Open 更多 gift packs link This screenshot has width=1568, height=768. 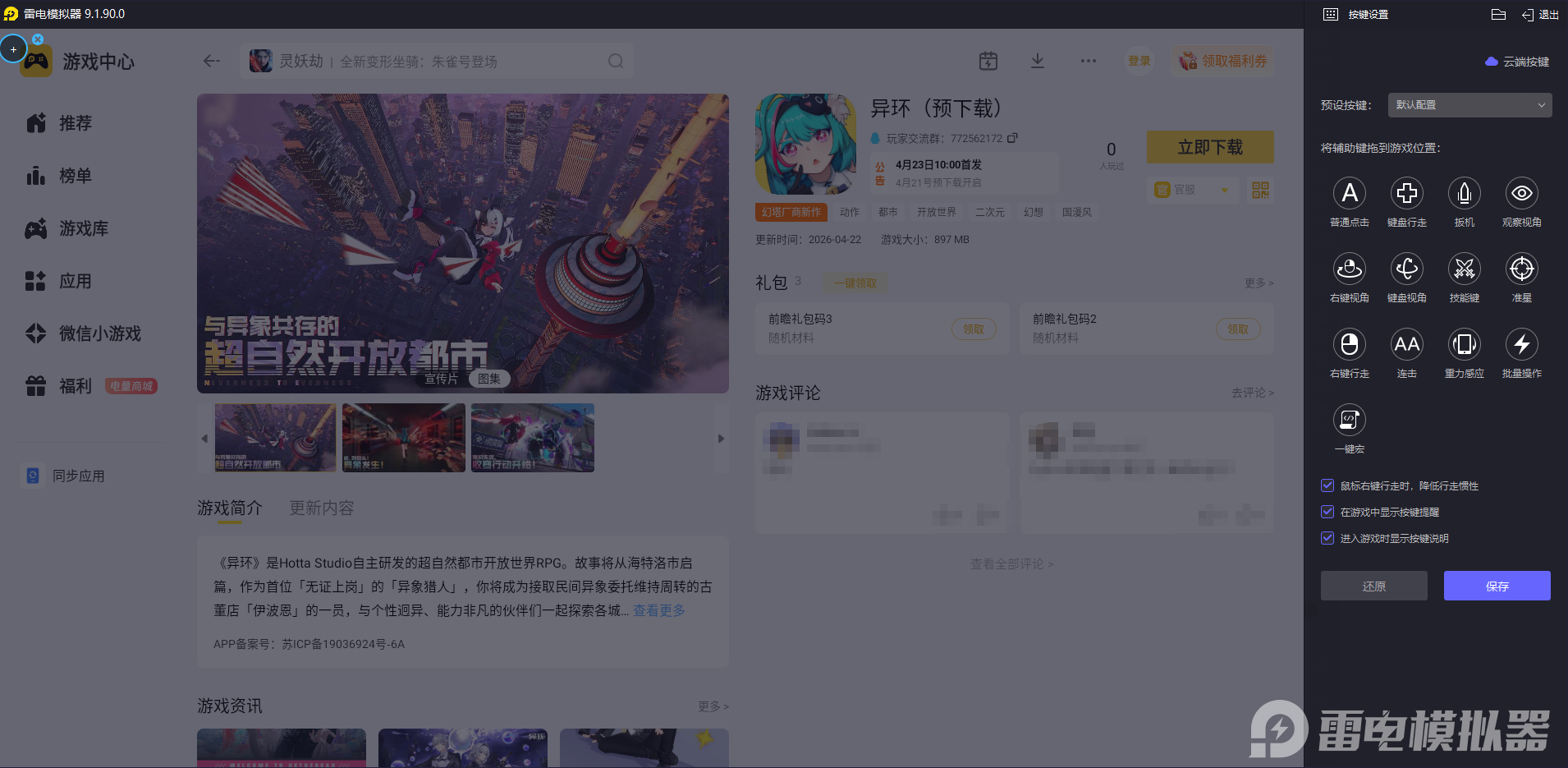1259,283
